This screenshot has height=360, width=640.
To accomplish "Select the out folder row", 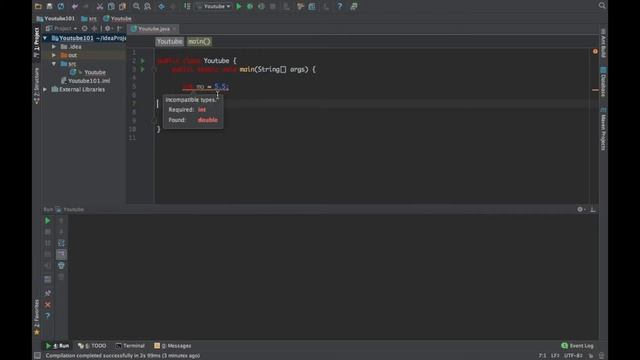I will pyautogui.click(x=84, y=55).
